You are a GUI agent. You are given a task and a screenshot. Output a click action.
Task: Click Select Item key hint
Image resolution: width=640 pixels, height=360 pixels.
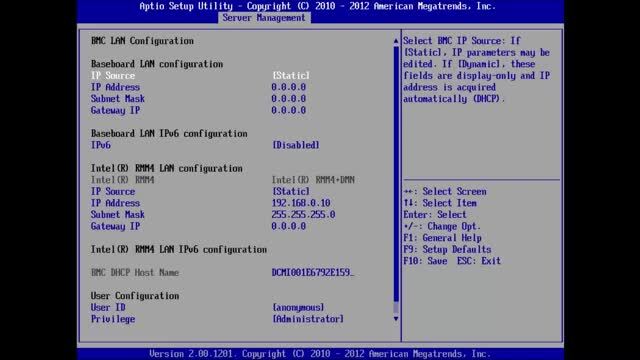(440, 203)
